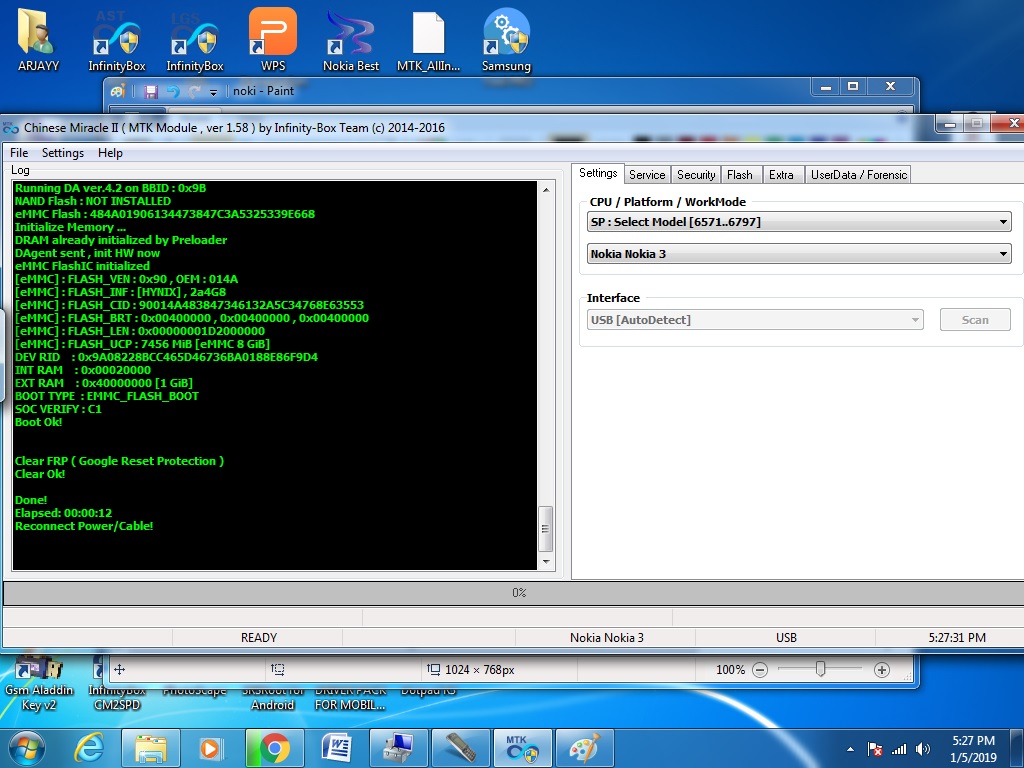
Task: Open Microsoft Word from the taskbar
Action: point(336,748)
